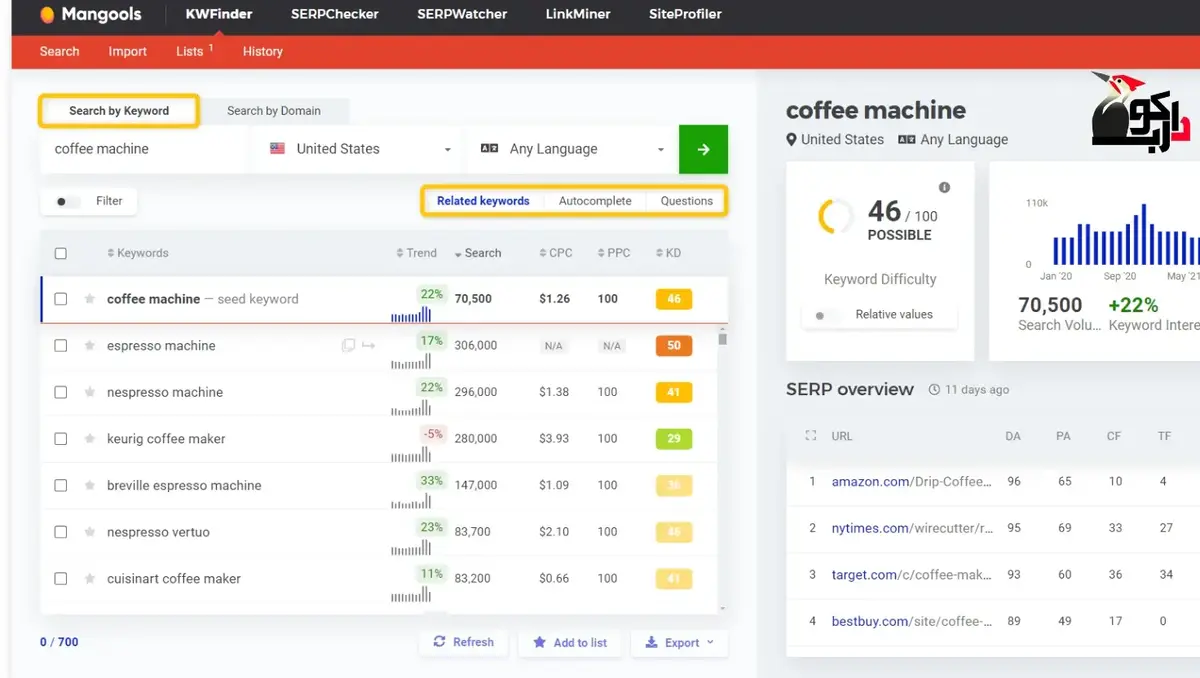Open the nytimes.com wirecutter result link
1200x678 pixels.
point(911,528)
